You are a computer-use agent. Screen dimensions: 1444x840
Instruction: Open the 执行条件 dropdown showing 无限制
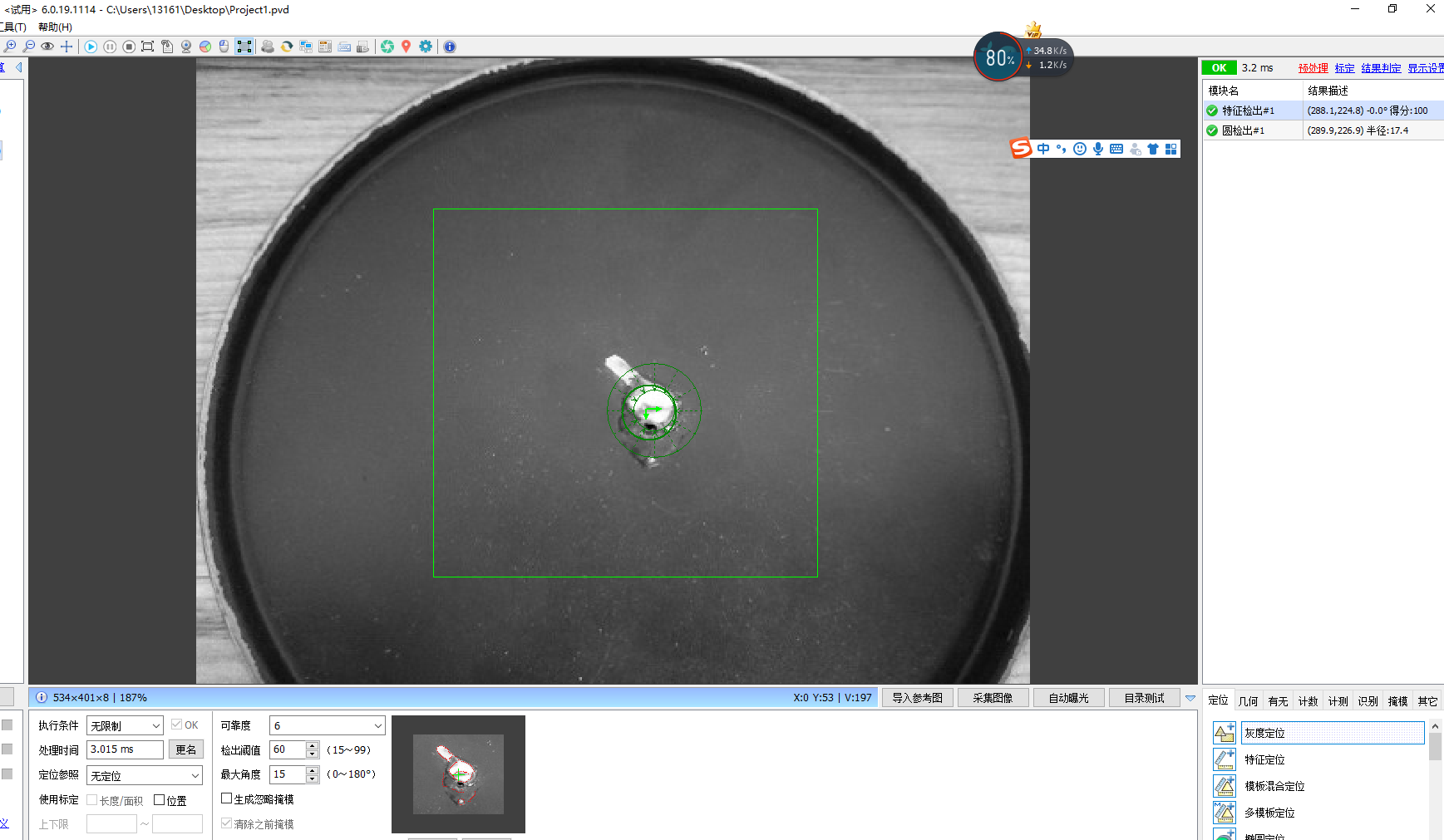pyautogui.click(x=125, y=725)
